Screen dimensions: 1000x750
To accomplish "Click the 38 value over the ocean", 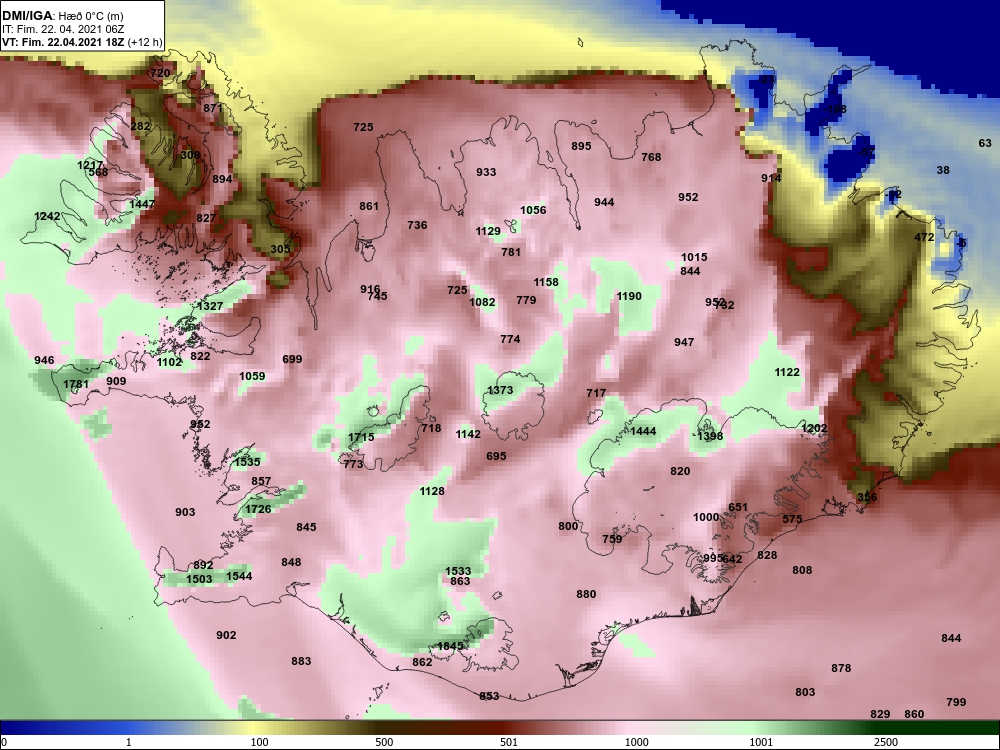I will click(943, 170).
